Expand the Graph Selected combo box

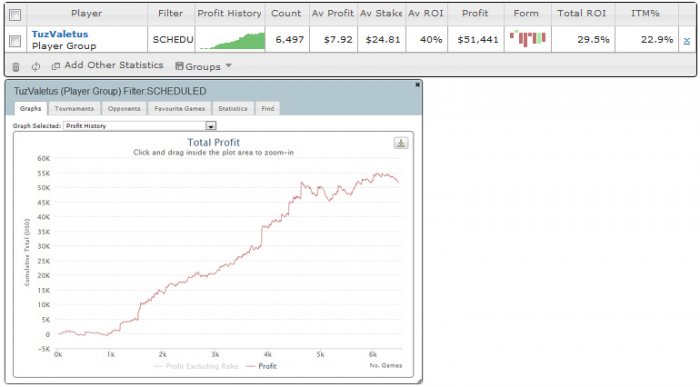point(140,126)
